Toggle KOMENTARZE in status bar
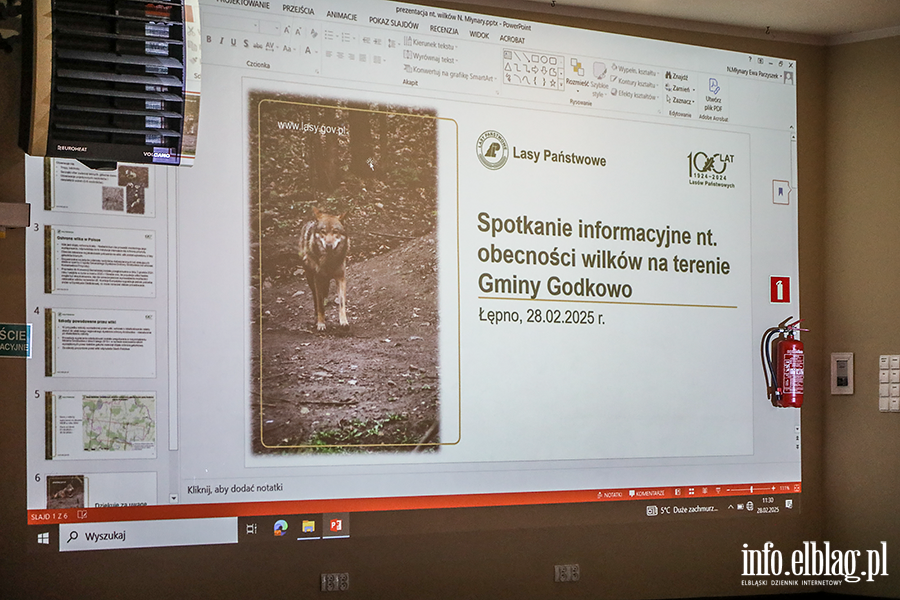 [647, 493]
